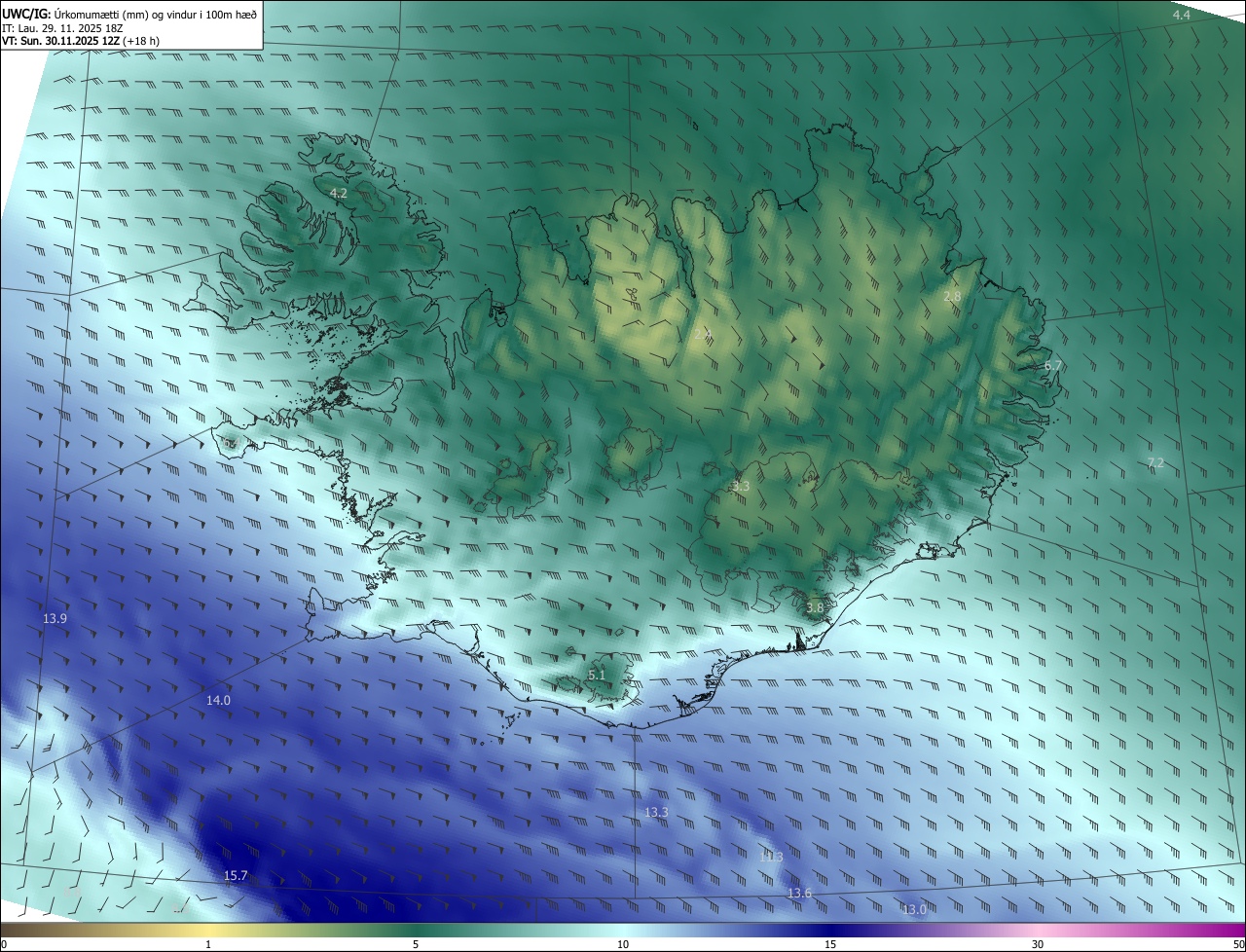Click the 5.1 value label
Viewport: 1246px width, 952px height.
point(597,675)
